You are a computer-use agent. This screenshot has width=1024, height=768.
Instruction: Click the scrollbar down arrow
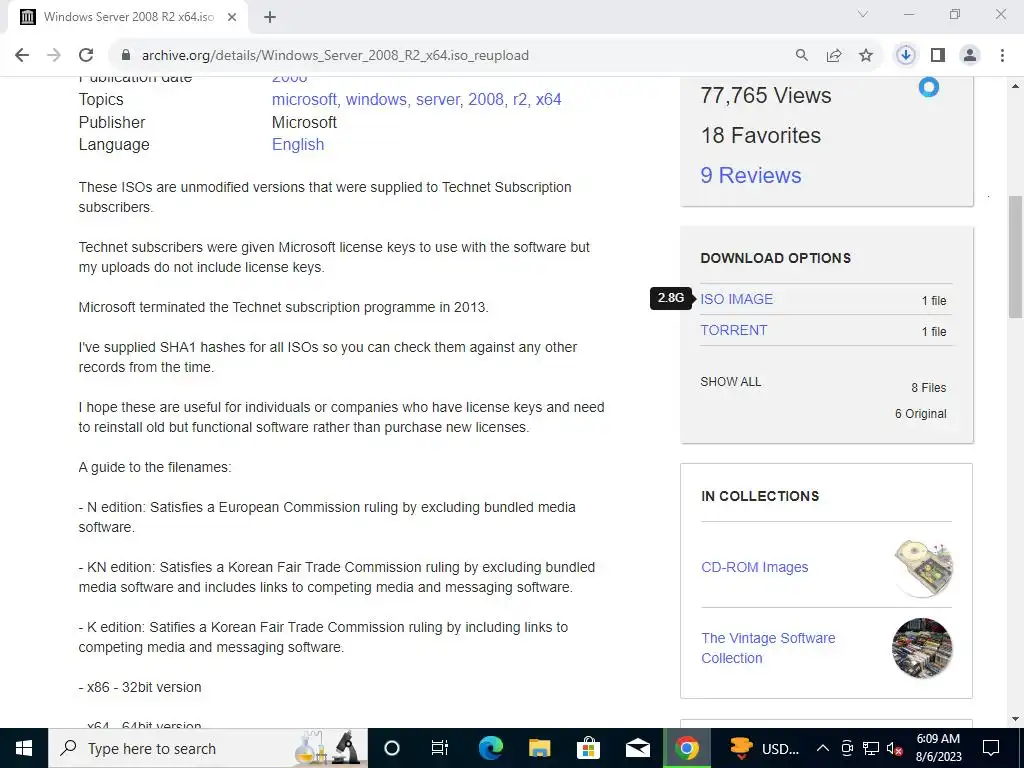1016,719
